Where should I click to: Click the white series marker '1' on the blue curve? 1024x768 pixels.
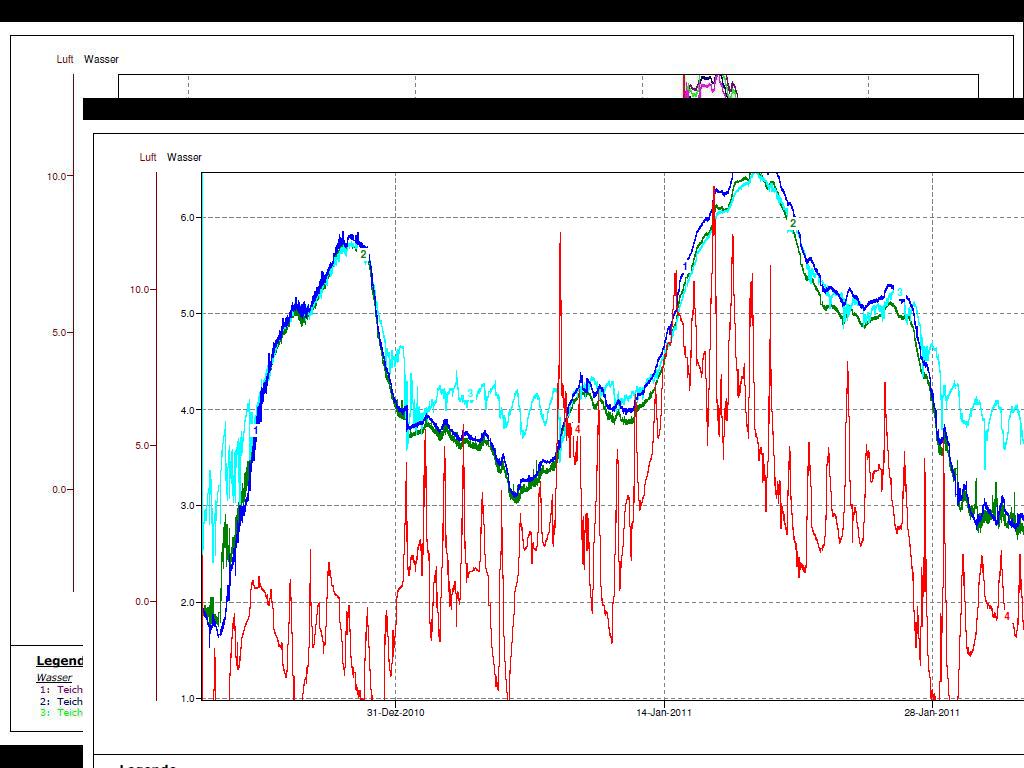[x=256, y=430]
